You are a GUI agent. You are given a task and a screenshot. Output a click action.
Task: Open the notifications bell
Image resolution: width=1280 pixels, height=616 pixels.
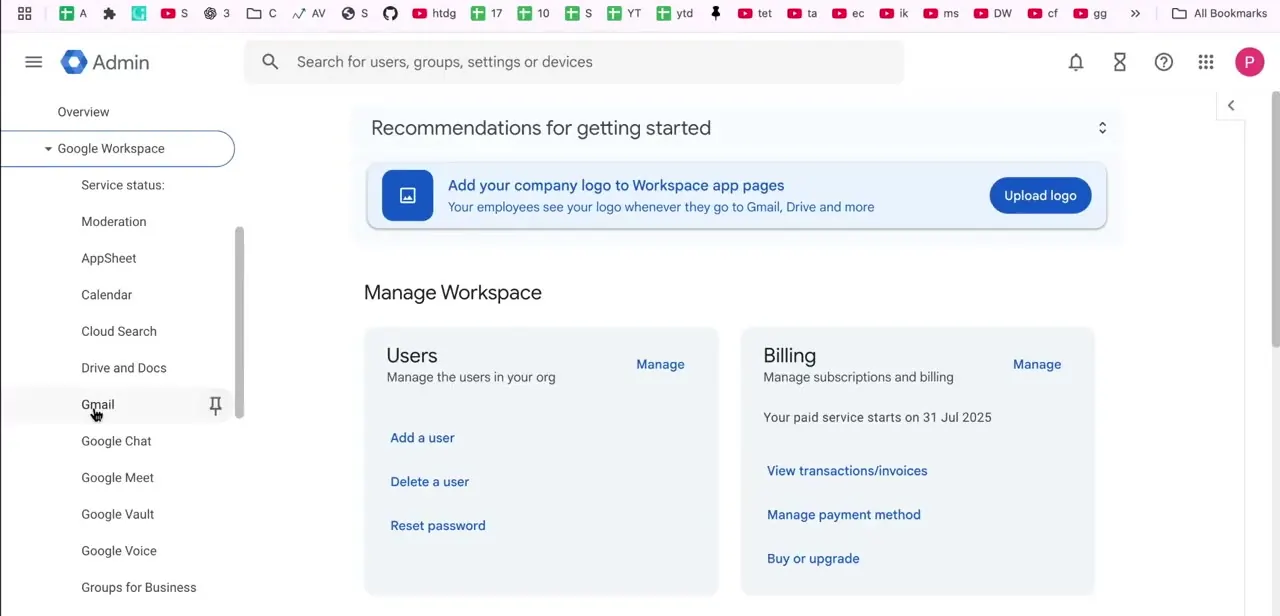(x=1076, y=62)
